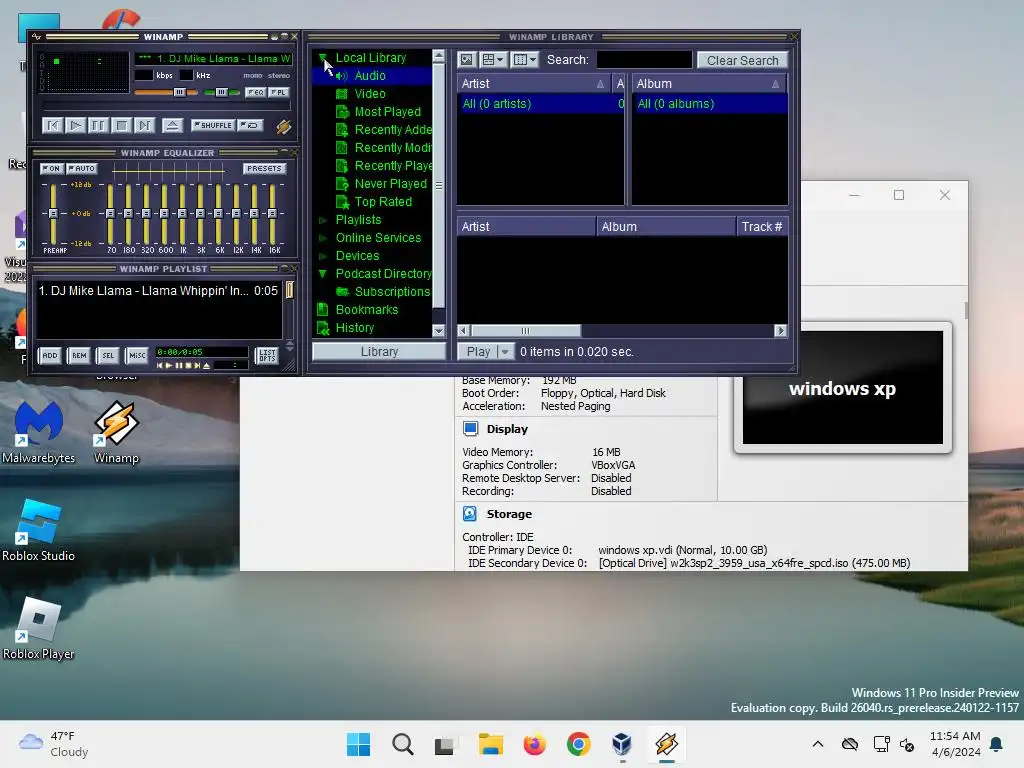Image resolution: width=1024 pixels, height=768 pixels.
Task: Toggle Shuffle mode in Winamp
Action: coord(213,125)
